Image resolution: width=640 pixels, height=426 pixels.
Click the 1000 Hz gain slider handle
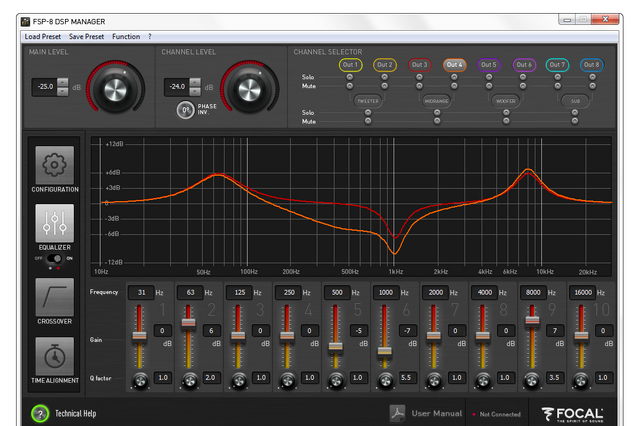coord(384,351)
